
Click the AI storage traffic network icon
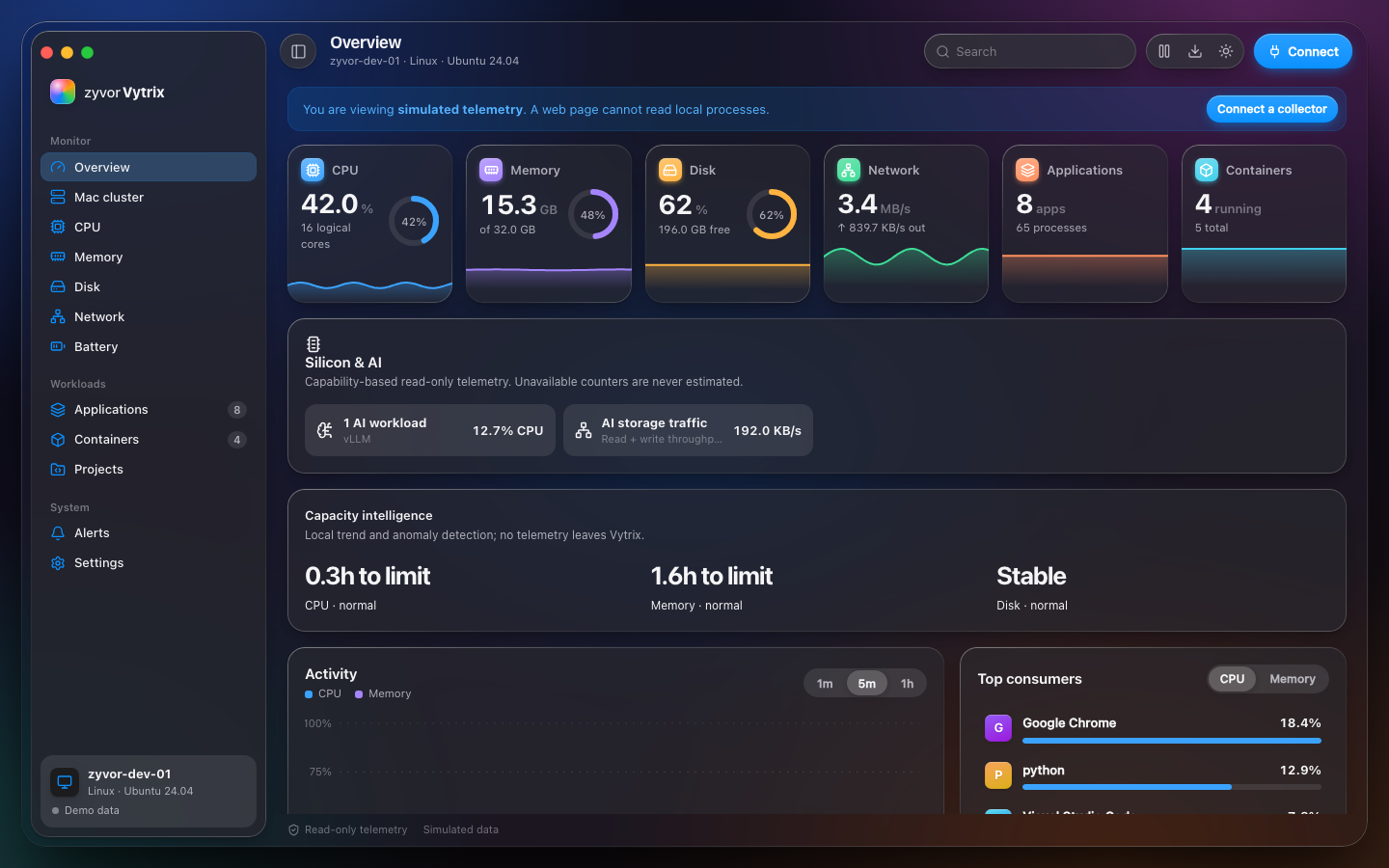(x=584, y=430)
